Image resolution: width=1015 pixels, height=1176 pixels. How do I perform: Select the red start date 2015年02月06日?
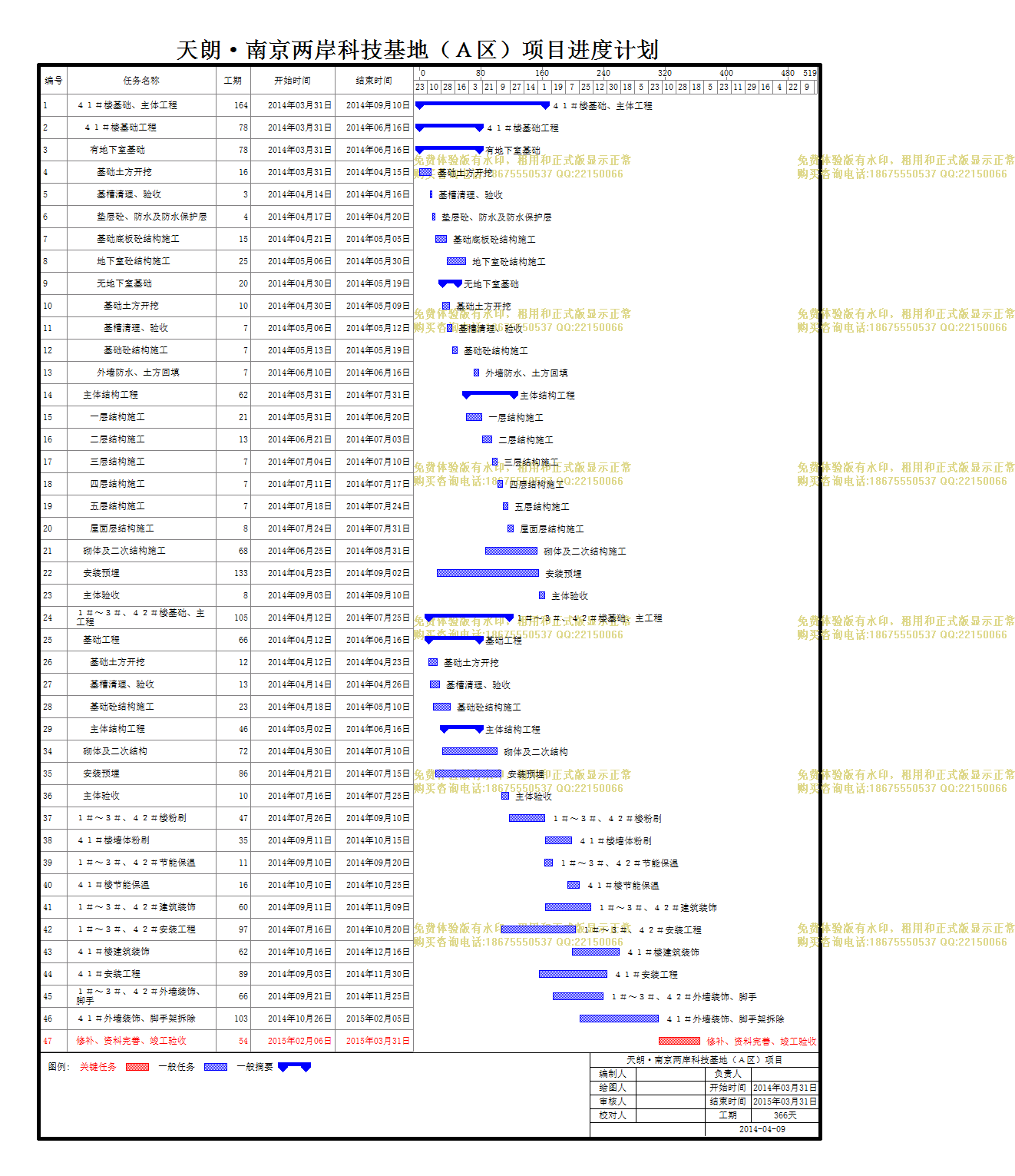tap(293, 1041)
